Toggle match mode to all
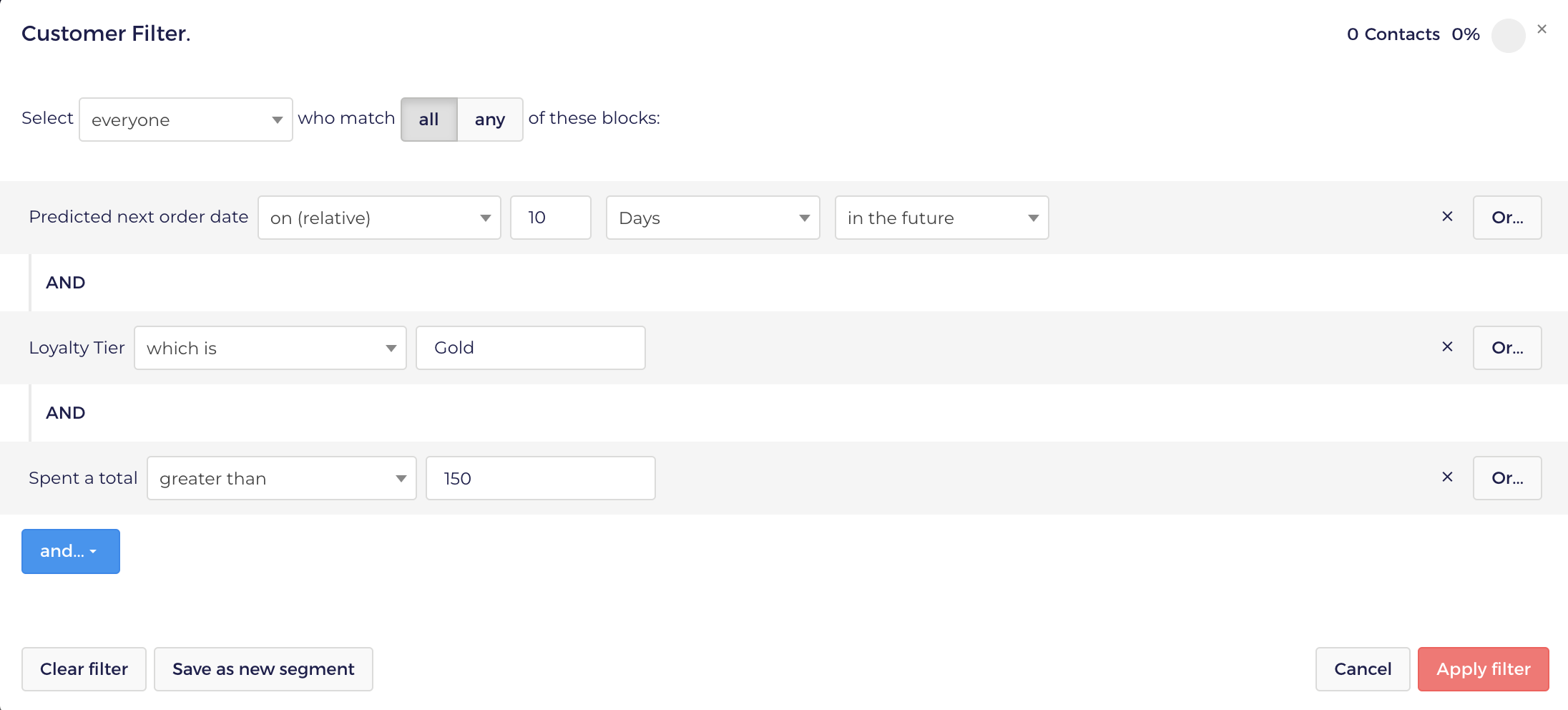The width and height of the screenshot is (1568, 710). click(428, 120)
